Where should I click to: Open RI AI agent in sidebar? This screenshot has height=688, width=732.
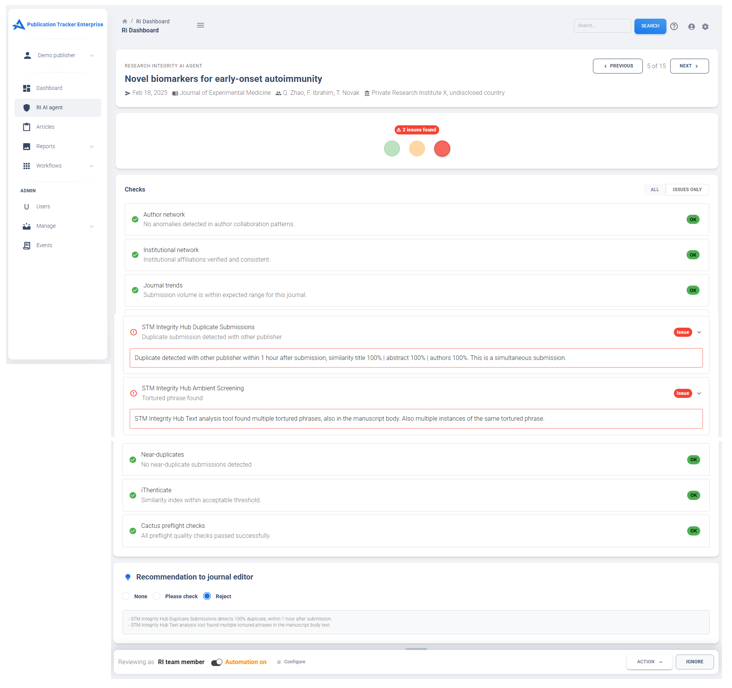(57, 107)
